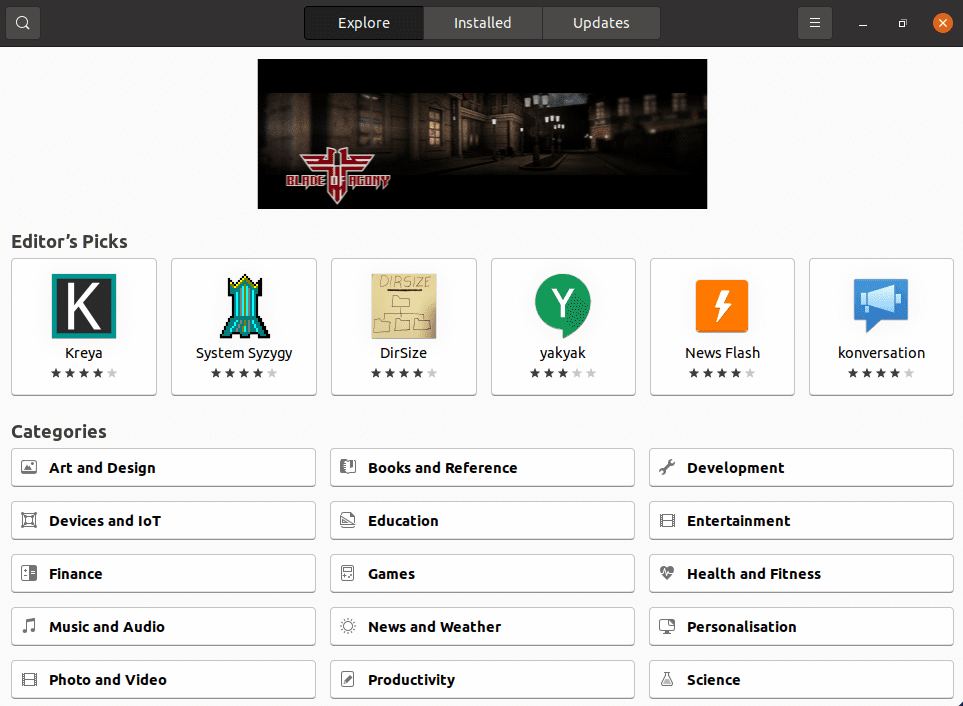Click the Science flask icon
This screenshot has height=706, width=963.
(x=667, y=680)
